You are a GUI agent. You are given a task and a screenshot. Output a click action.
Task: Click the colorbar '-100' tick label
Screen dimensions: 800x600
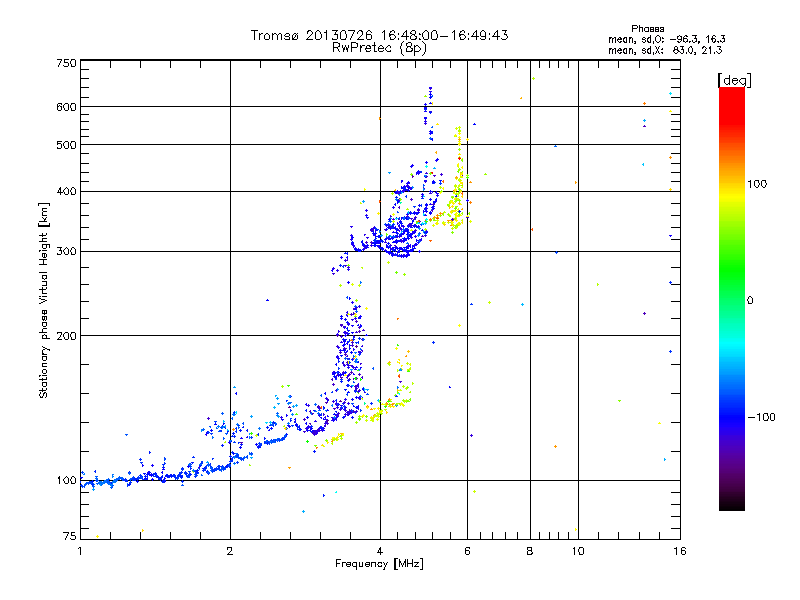pyautogui.click(x=761, y=417)
